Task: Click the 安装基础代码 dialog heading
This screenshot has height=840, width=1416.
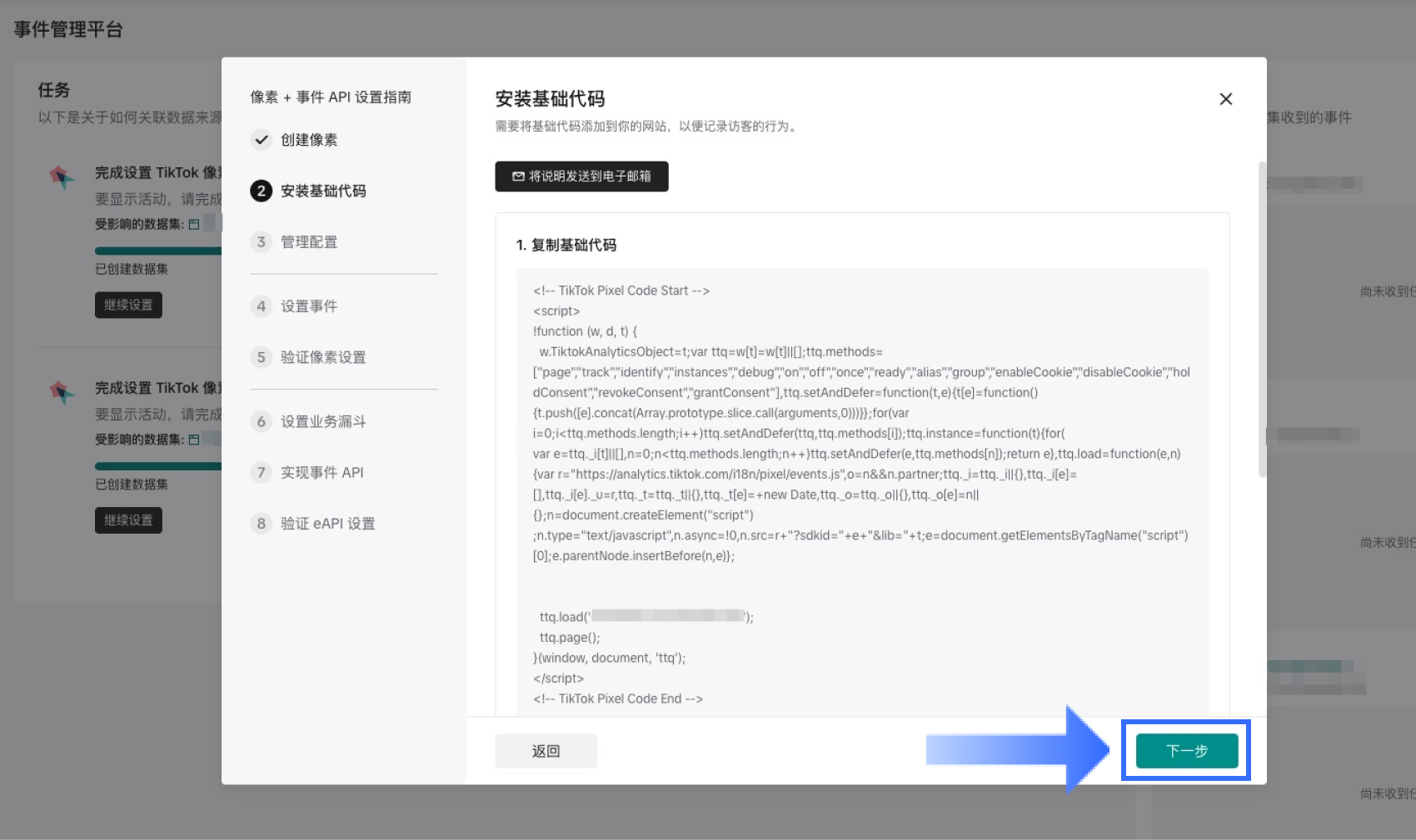Action: [550, 99]
